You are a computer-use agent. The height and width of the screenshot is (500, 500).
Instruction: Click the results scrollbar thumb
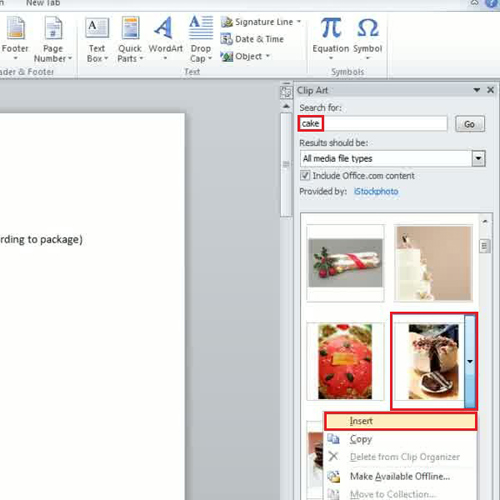[484, 246]
